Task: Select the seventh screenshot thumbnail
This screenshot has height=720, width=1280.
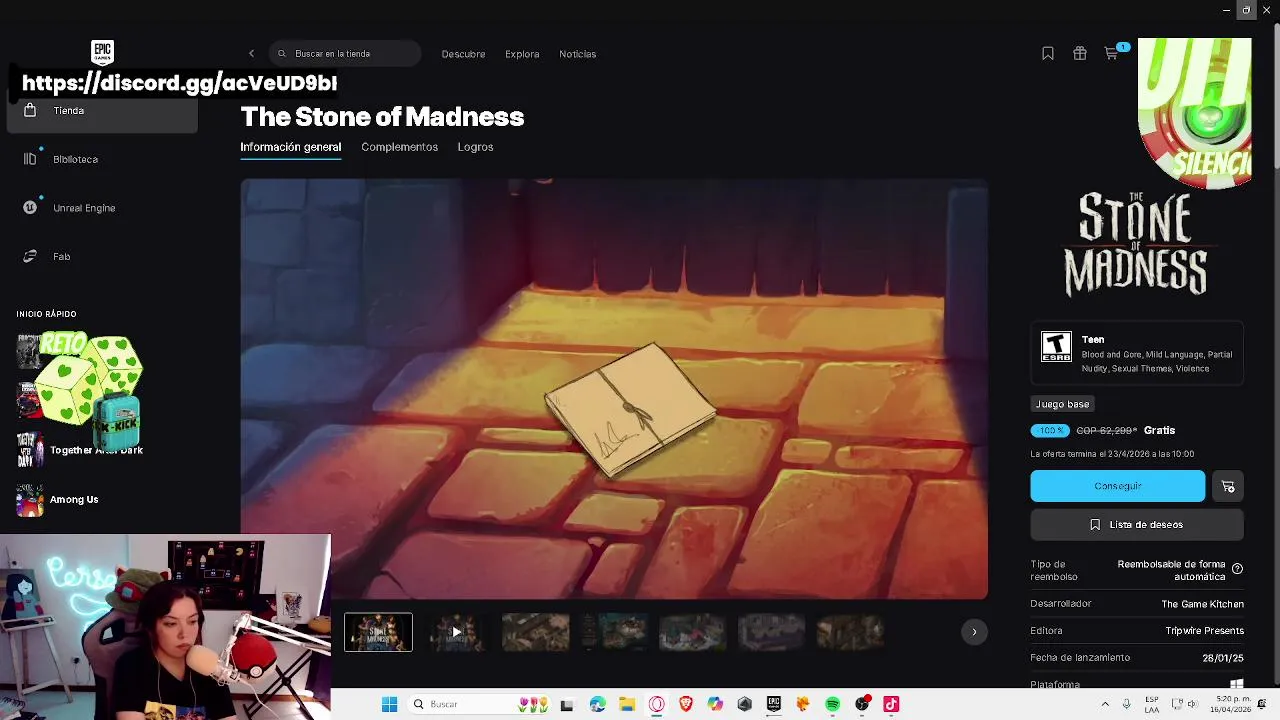Action: 850,632
